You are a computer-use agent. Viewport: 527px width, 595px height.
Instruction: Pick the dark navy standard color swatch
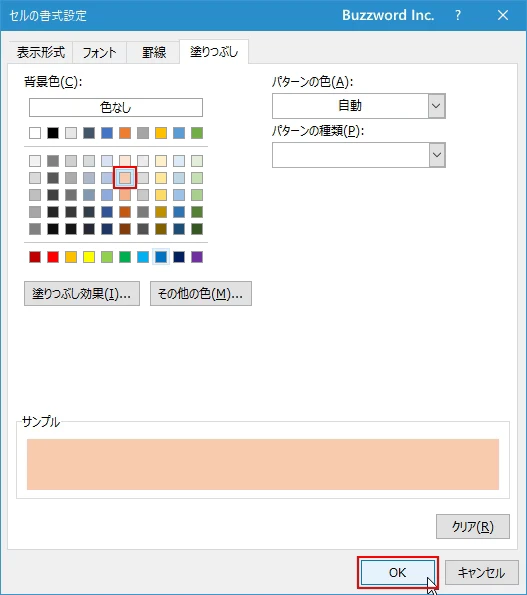pyautogui.click(x=179, y=257)
